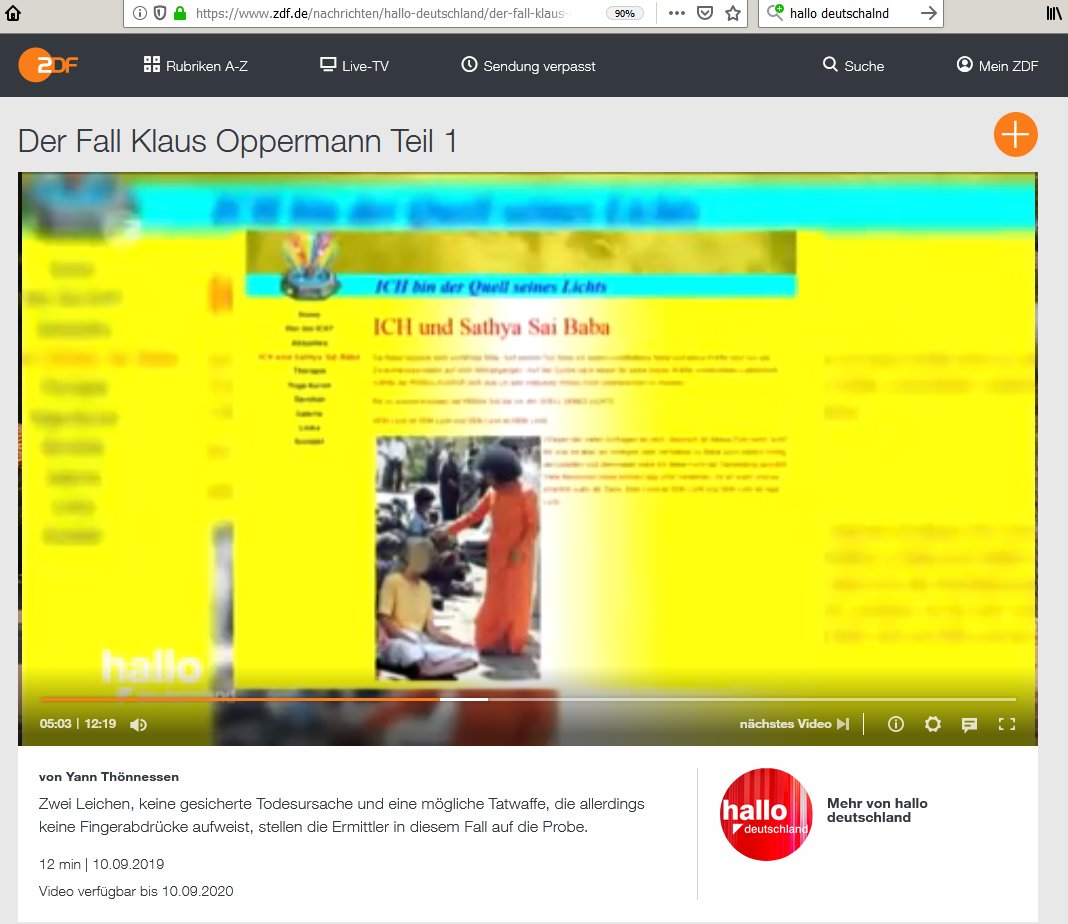Mute the video with speaker icon
This screenshot has height=924, width=1068.
tap(139, 724)
